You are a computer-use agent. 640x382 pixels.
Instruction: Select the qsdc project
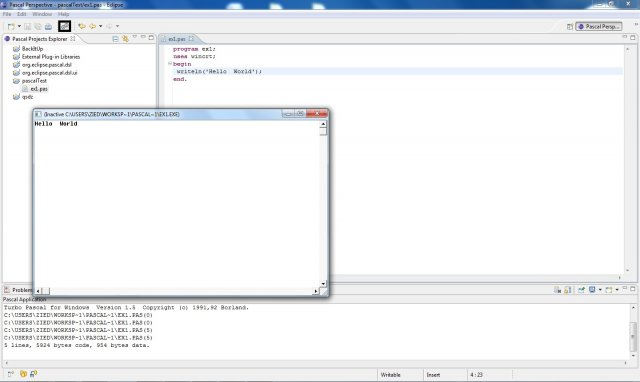point(27,97)
